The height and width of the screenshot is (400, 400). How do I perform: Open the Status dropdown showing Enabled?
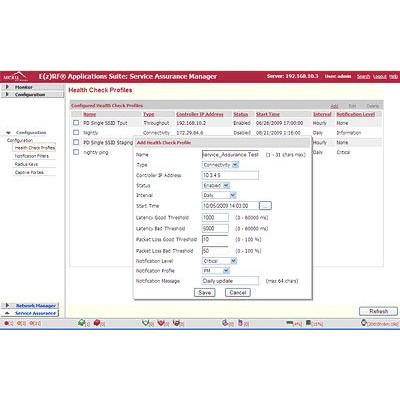[x=216, y=185]
